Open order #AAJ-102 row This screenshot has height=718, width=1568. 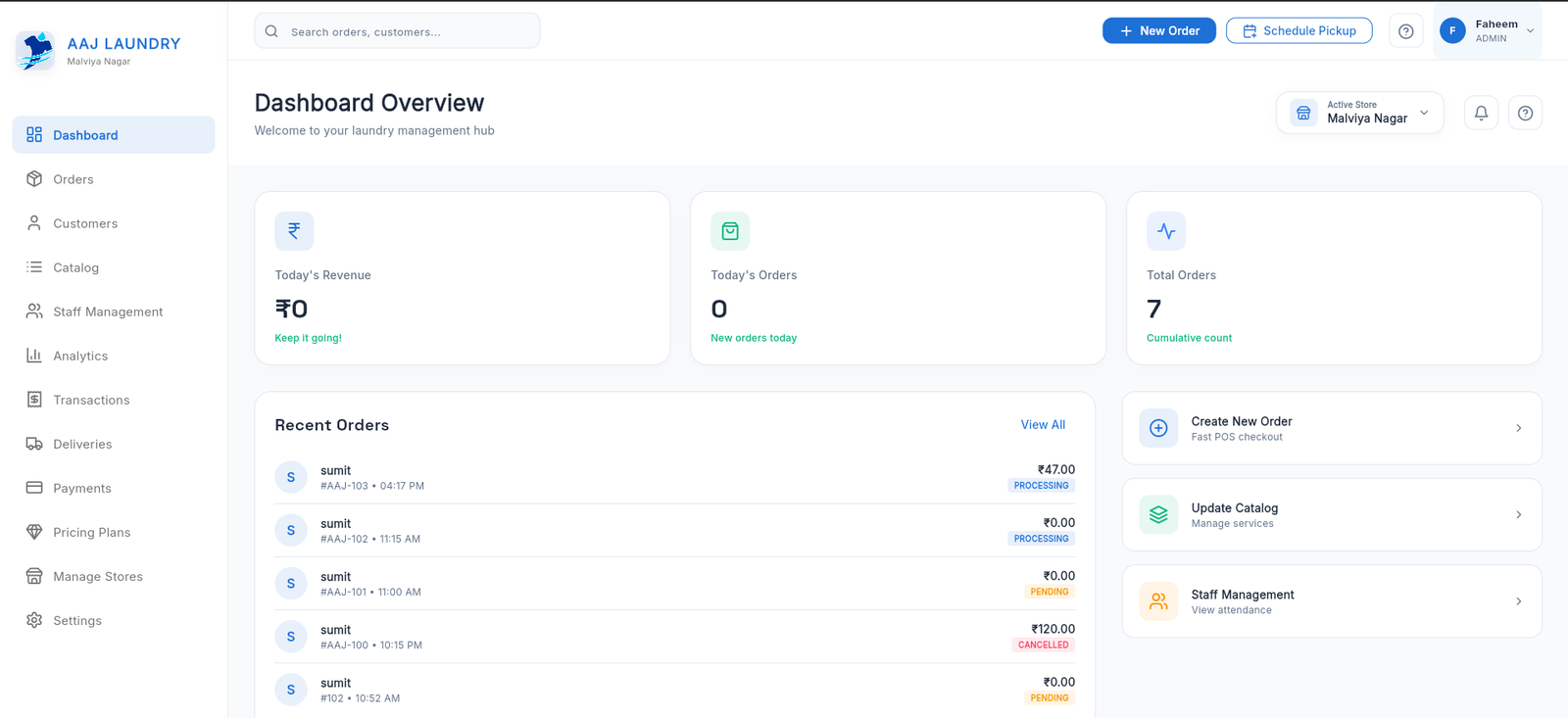click(x=674, y=531)
